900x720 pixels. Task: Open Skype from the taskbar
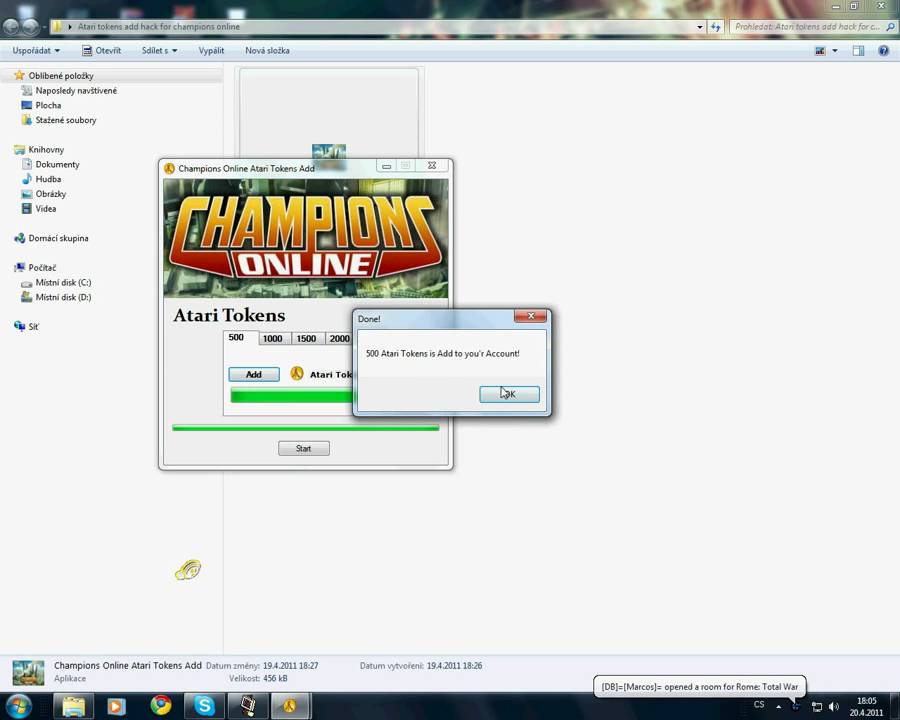pyautogui.click(x=204, y=706)
